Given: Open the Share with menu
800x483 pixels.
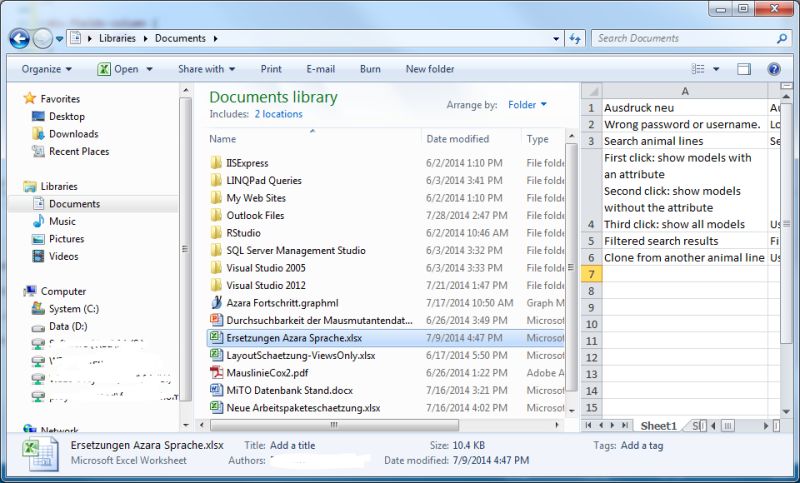Looking at the screenshot, I should tap(206, 69).
